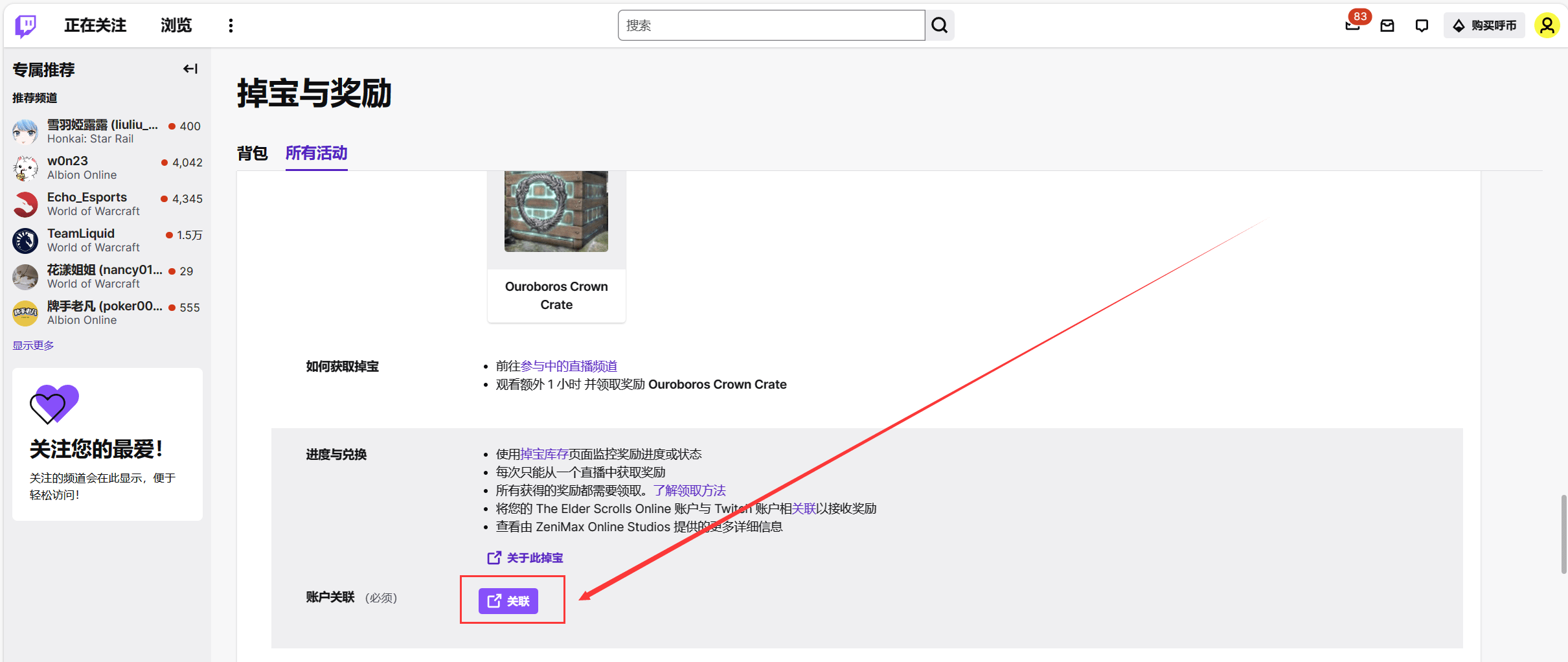Click the search magnifier icon
Screen dimensions: 1568x662
point(939,25)
